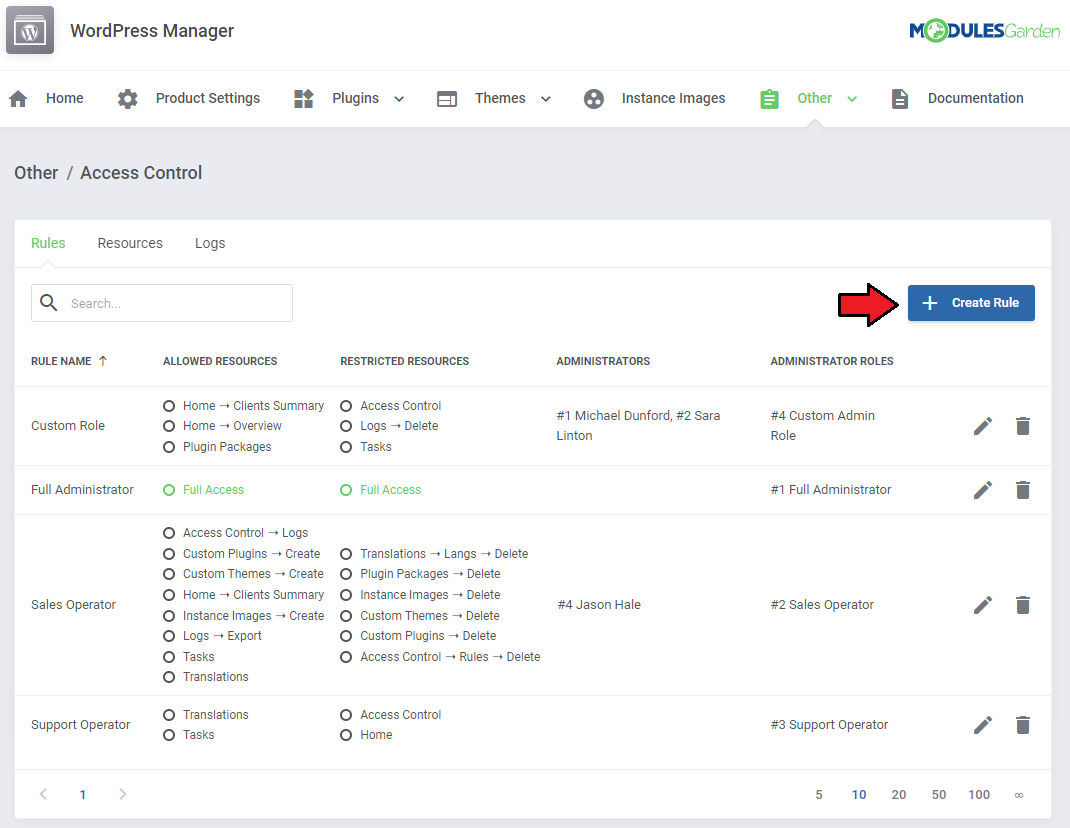The image size is (1070, 828).
Task: Click 'Plugin Packages' allowed resource entry
Action: (x=227, y=446)
